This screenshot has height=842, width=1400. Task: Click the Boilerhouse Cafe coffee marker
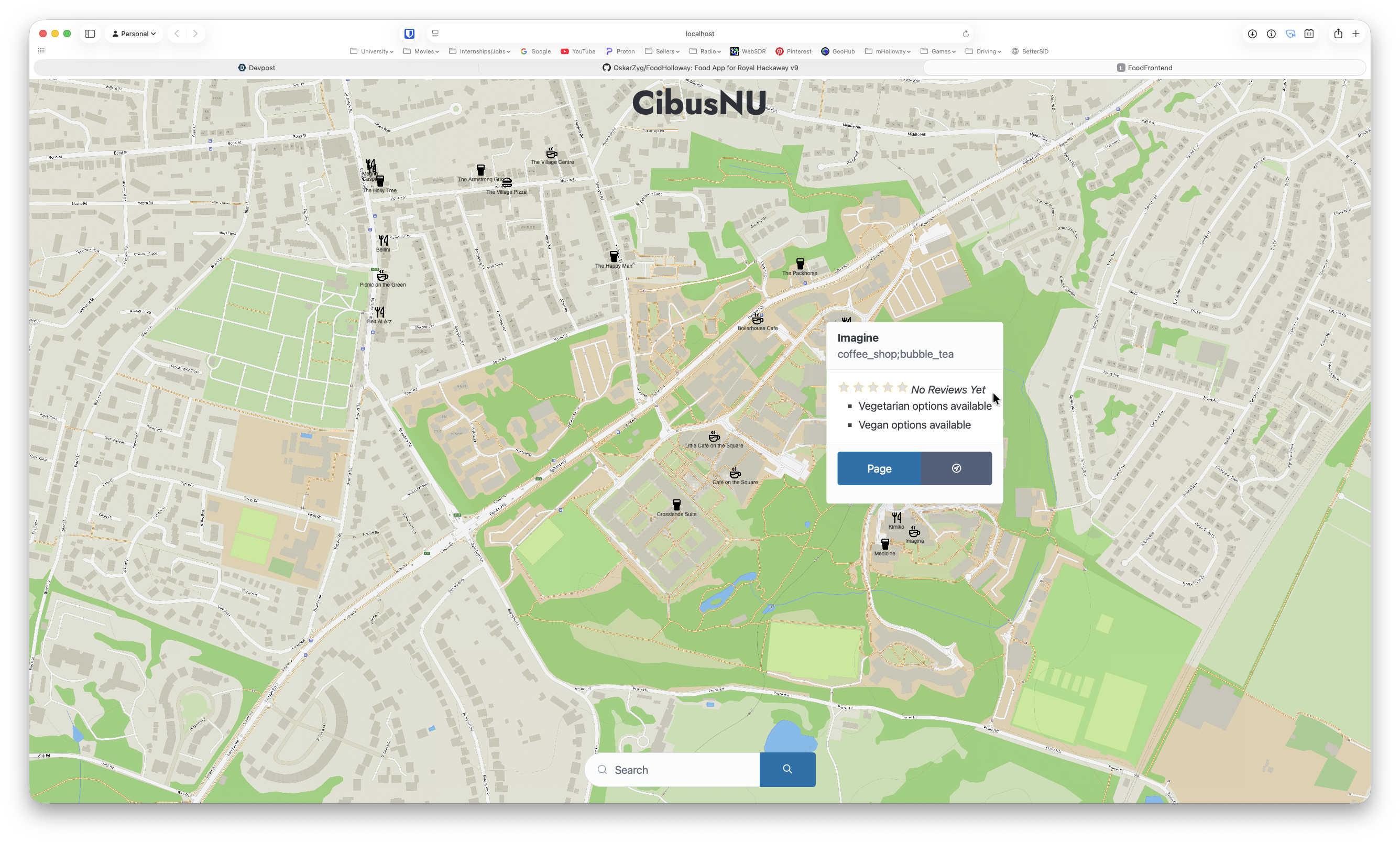[757, 320]
